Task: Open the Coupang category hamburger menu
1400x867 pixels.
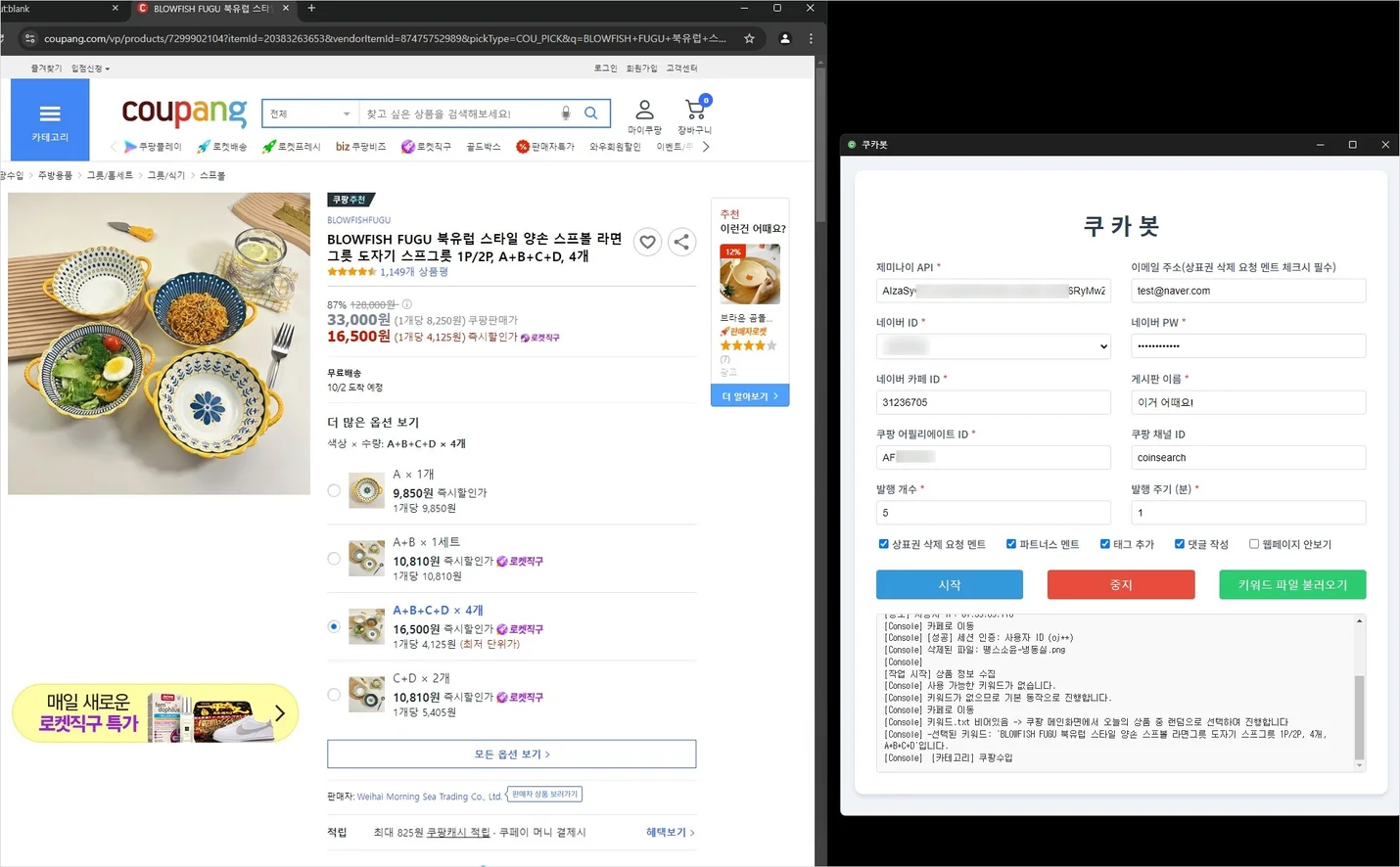Action: [50, 119]
